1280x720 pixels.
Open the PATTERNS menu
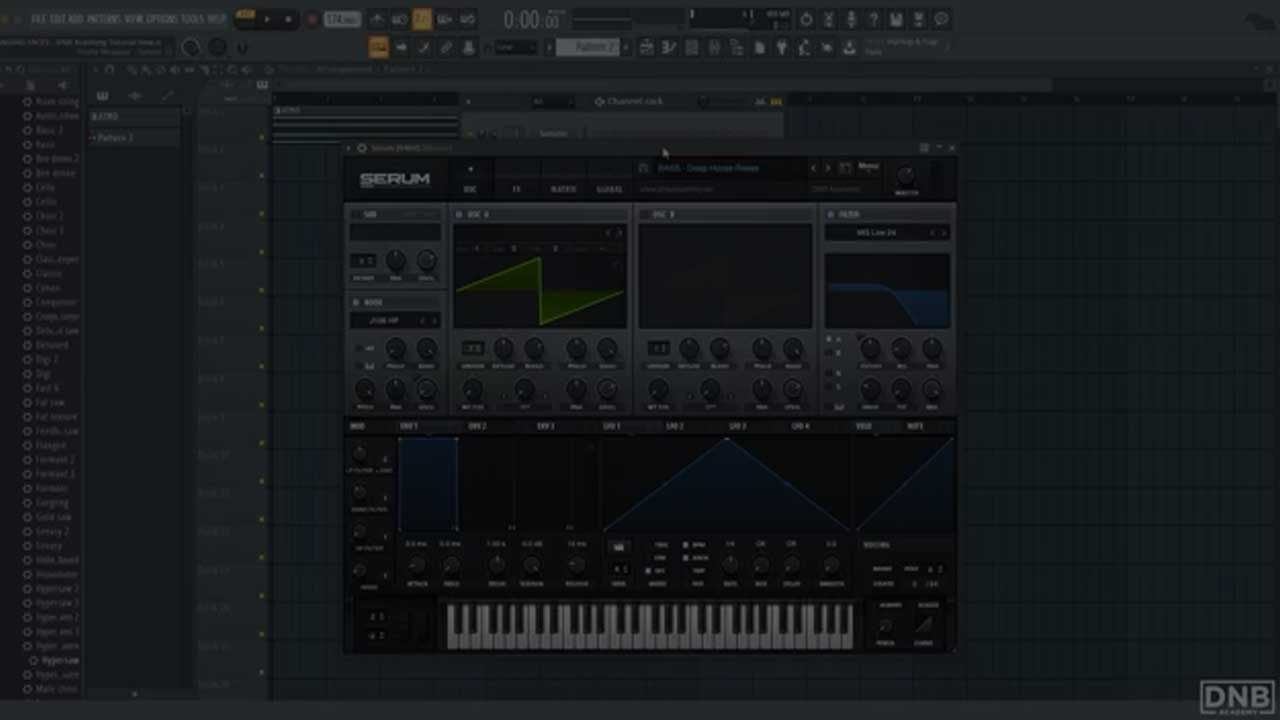tap(104, 19)
